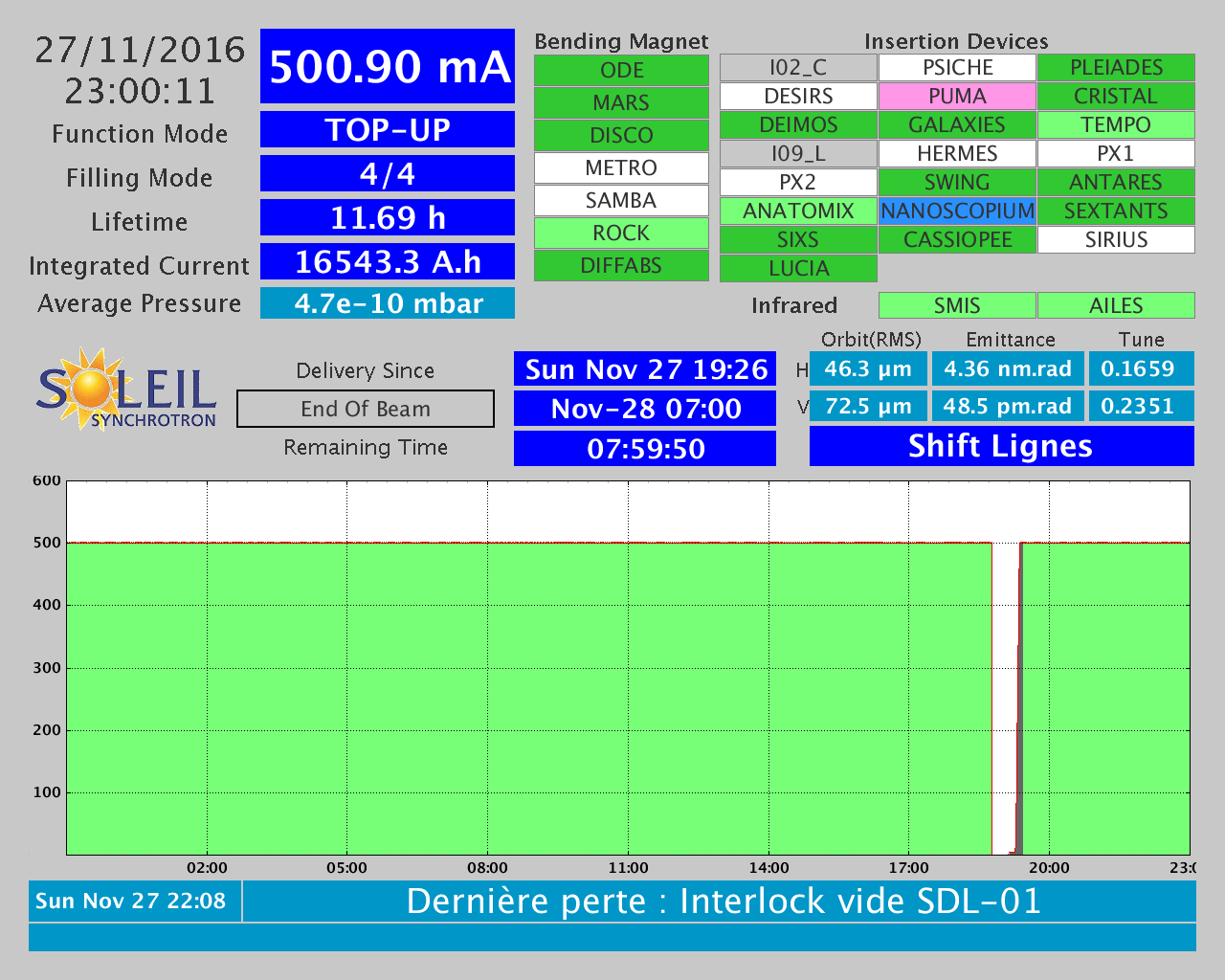The height and width of the screenshot is (980, 1225).
Task: Click the beam loss dip in the graph
Action: (x=1005, y=699)
